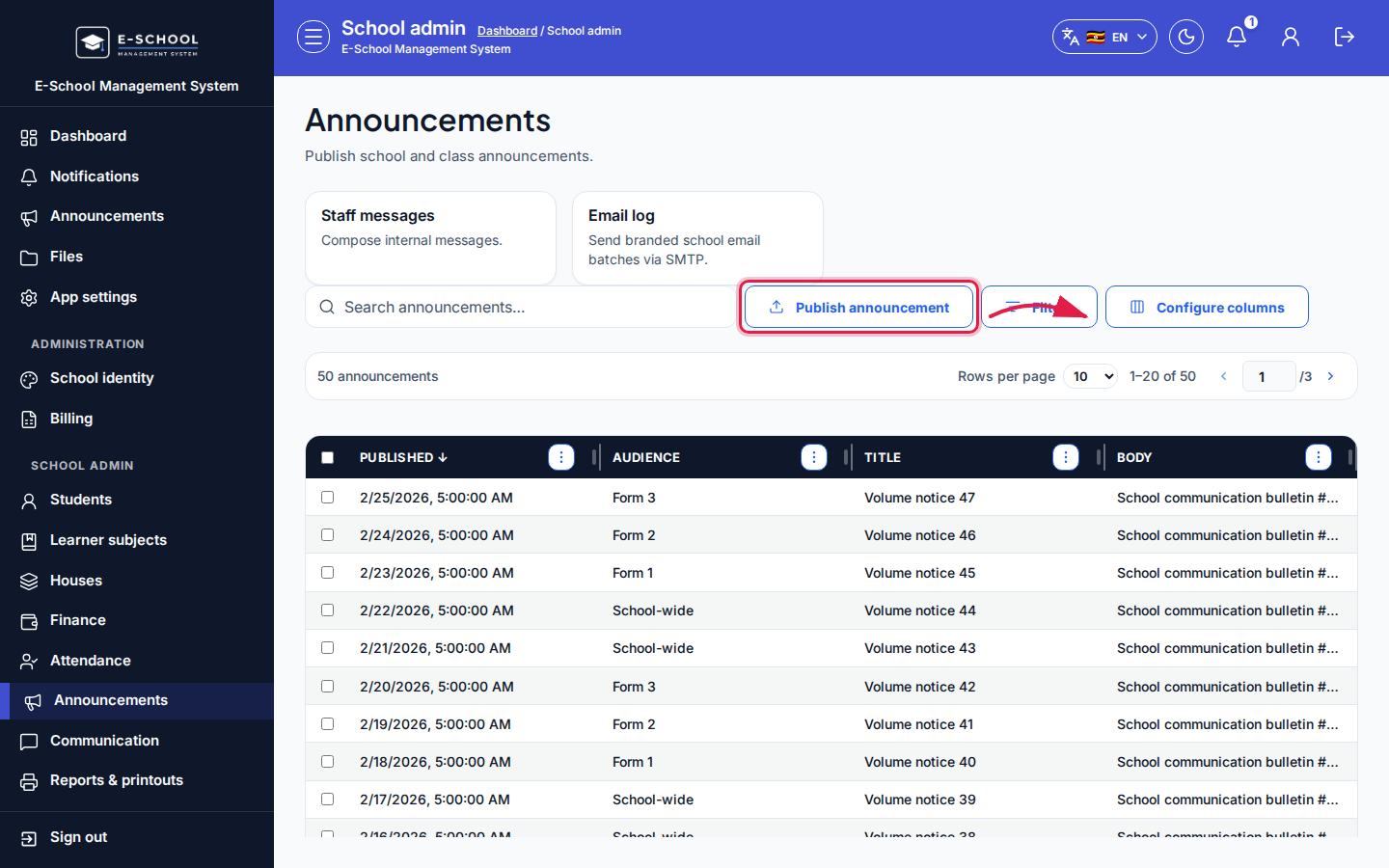Screen dimensions: 1389x868
Task: Click the Reports & printouts printer icon
Action: click(29, 782)
